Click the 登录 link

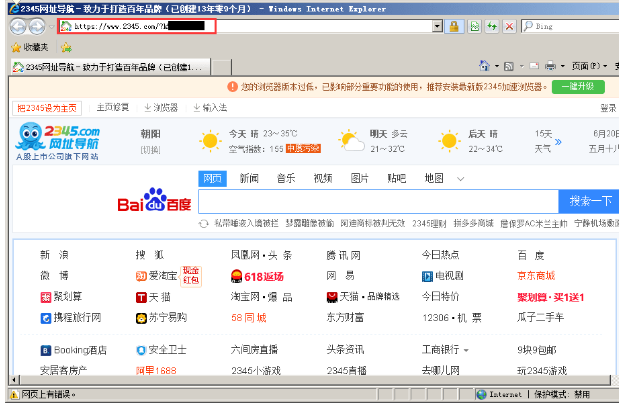point(608,108)
